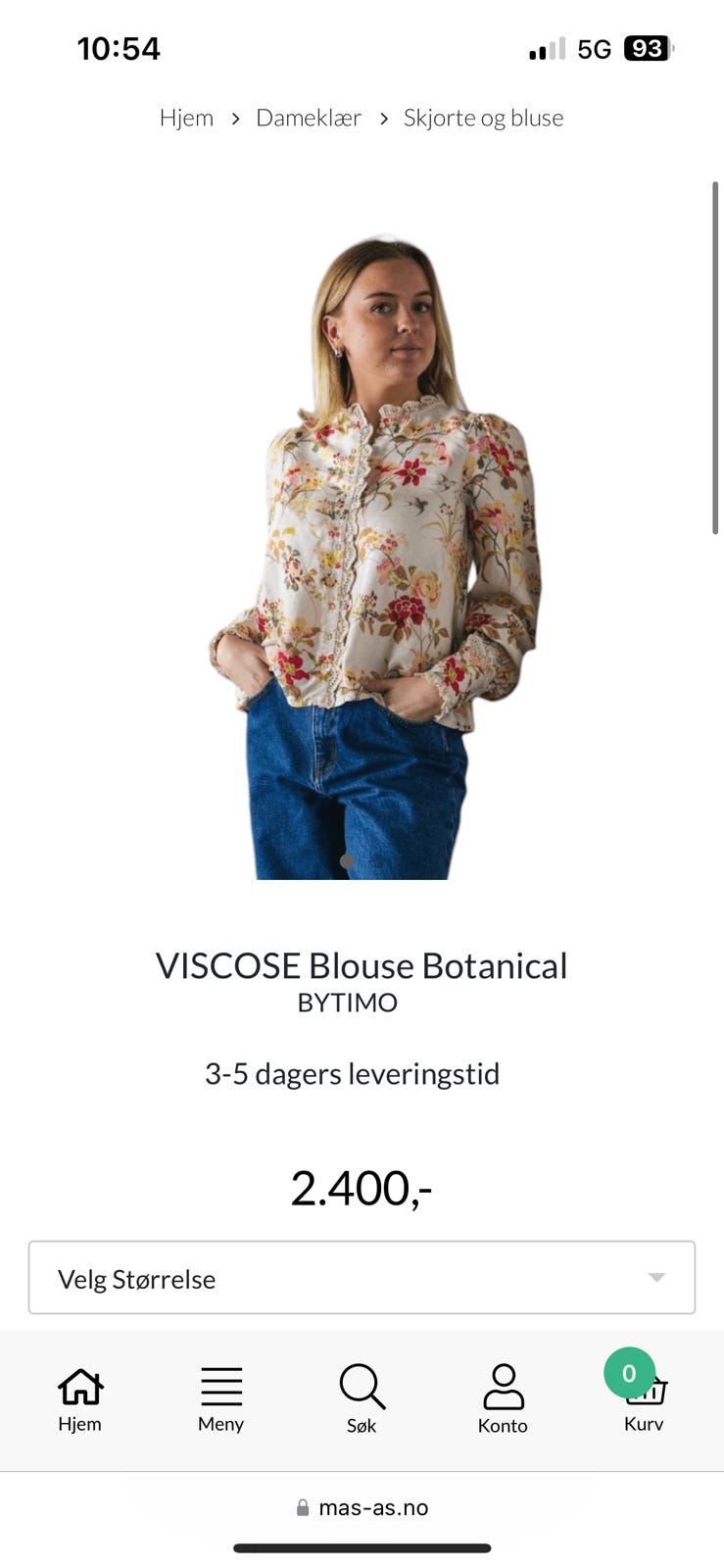Tap the padlock icon beside mas-as.no
This screenshot has height=1568, width=724.
303,1507
